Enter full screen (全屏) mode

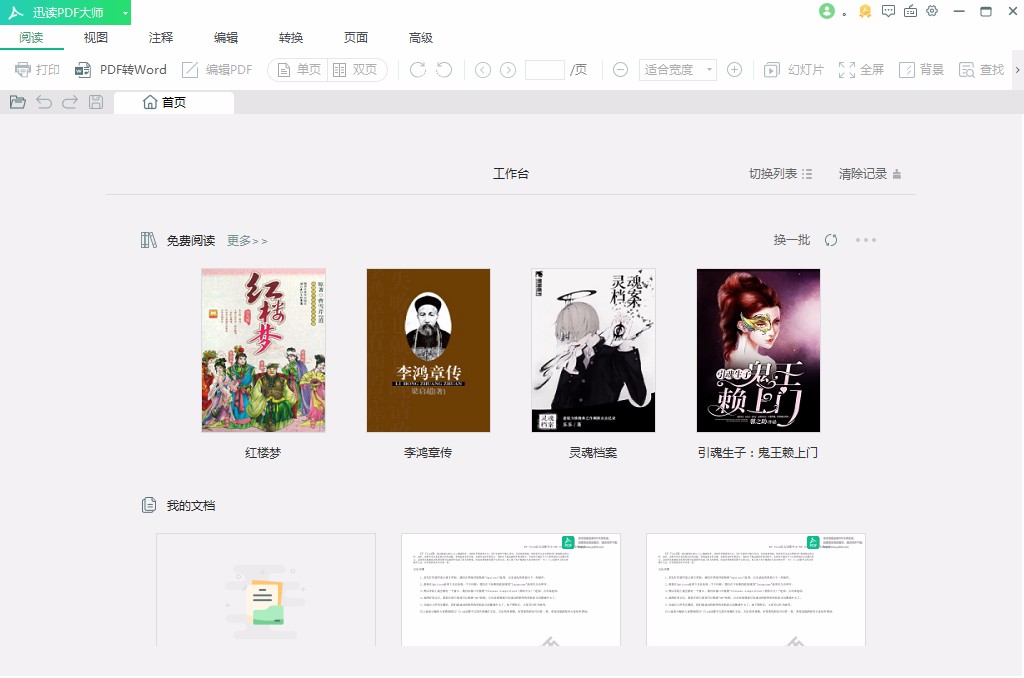click(x=861, y=70)
